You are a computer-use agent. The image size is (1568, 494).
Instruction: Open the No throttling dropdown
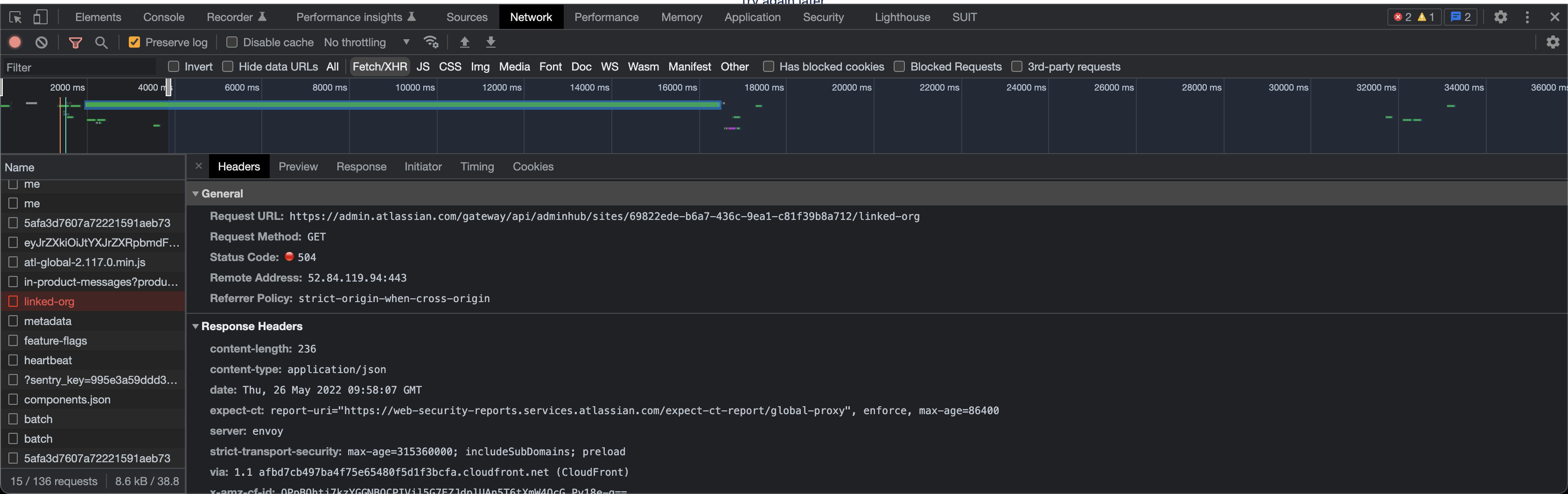pos(367,42)
